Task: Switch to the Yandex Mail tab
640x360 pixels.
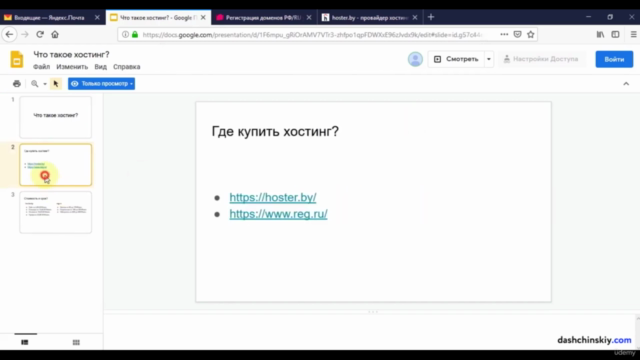Action: click(49, 18)
